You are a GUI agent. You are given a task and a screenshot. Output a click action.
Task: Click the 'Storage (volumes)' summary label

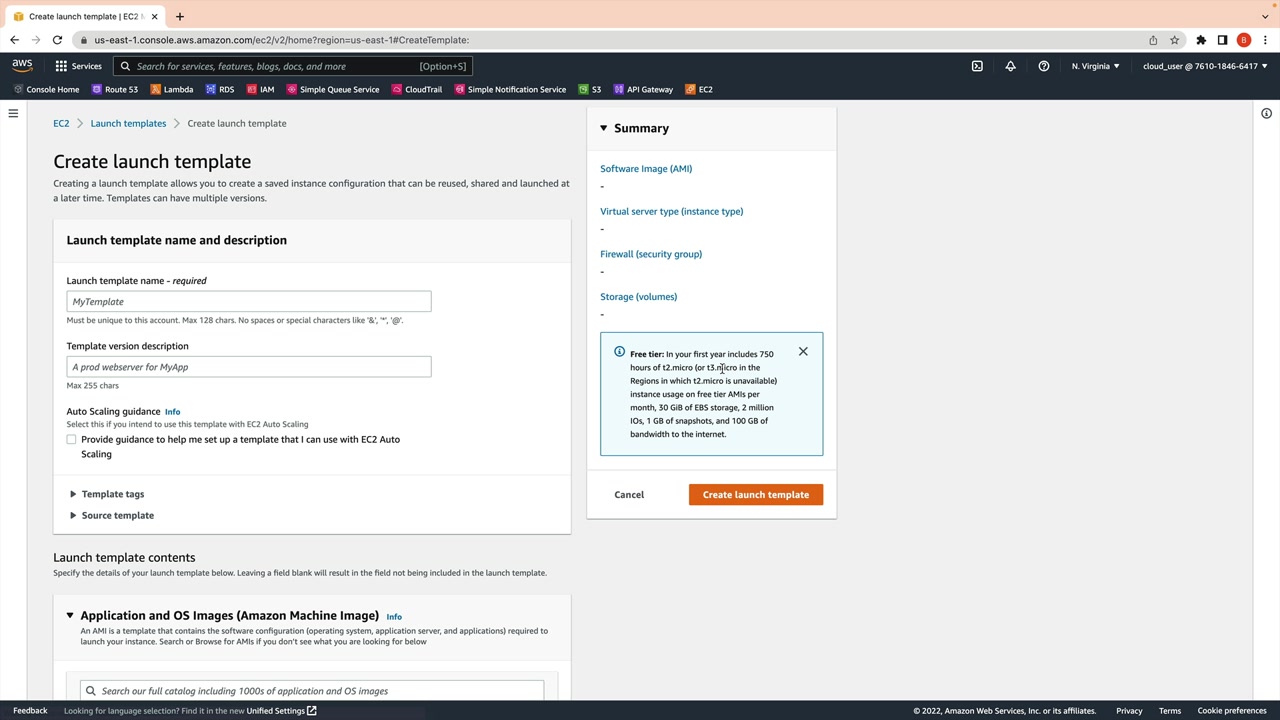click(x=639, y=297)
